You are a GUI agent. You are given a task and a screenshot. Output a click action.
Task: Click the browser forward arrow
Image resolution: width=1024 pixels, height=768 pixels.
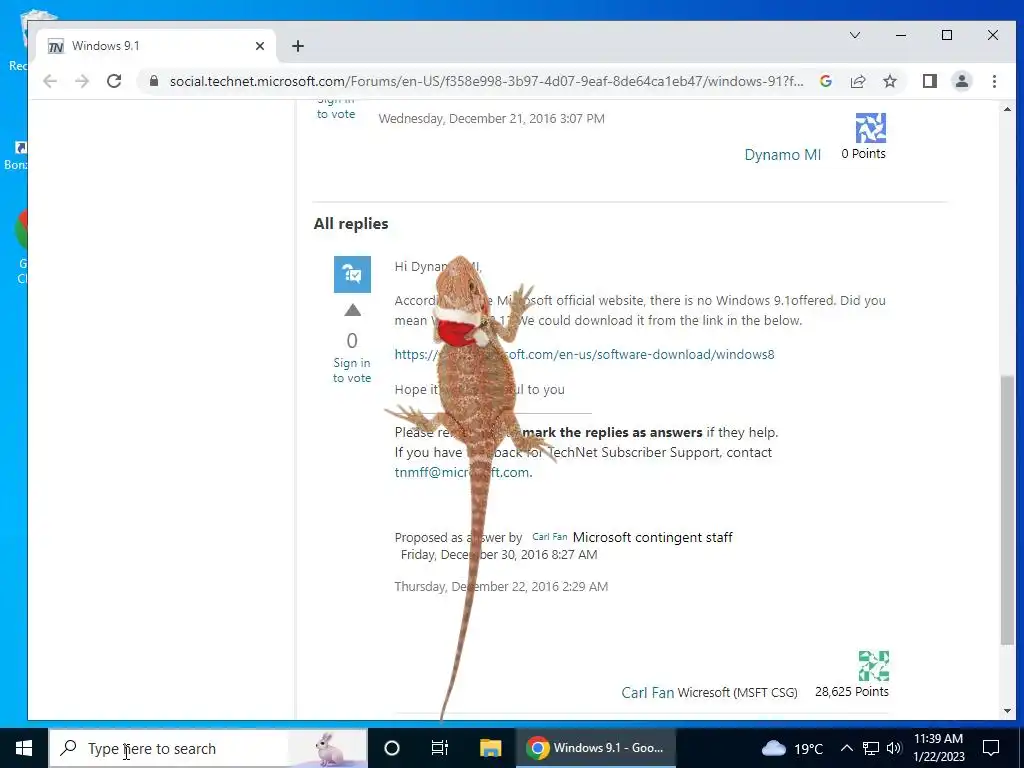[x=82, y=81]
